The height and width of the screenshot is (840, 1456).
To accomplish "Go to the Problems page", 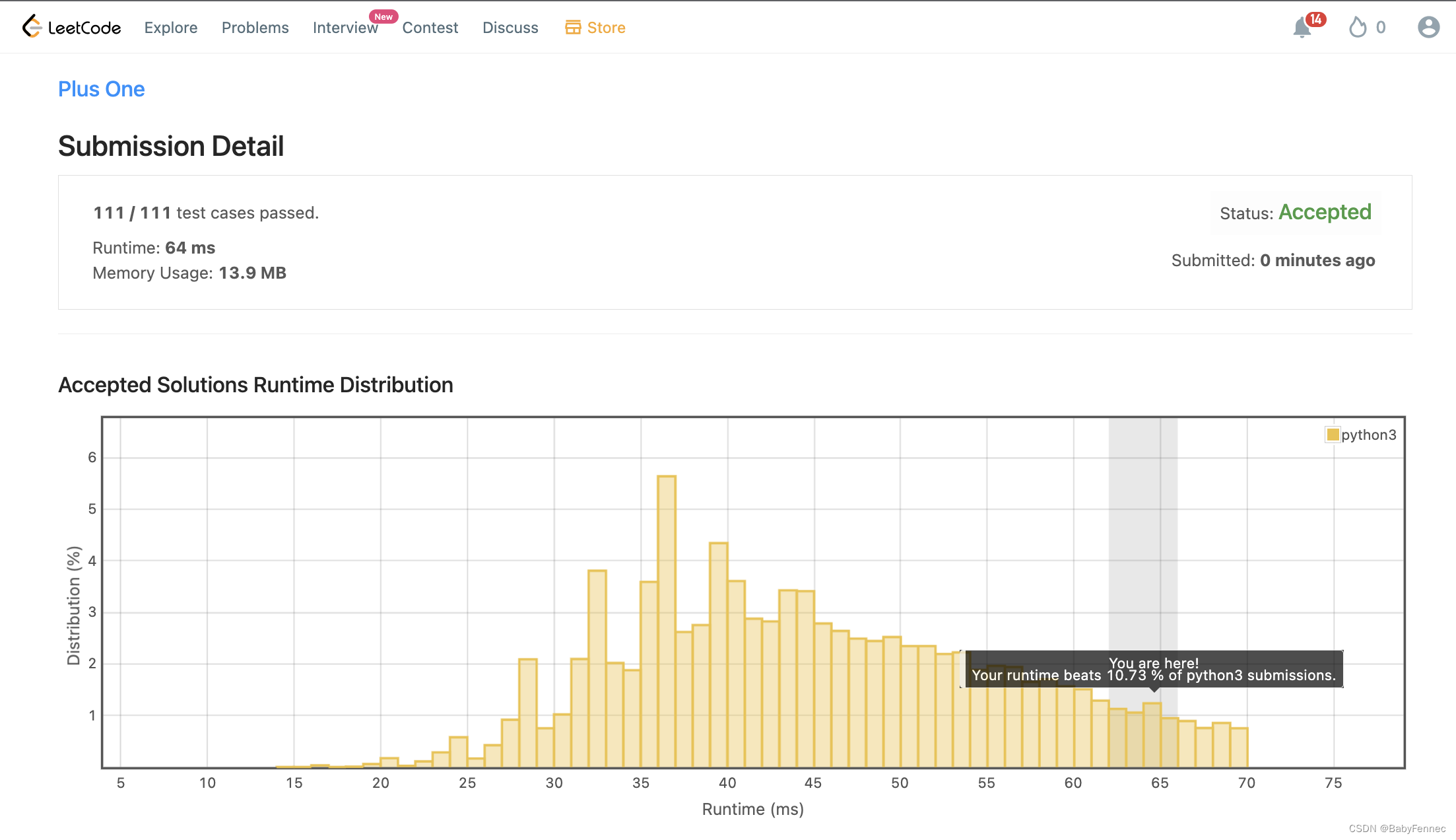I will click(255, 28).
